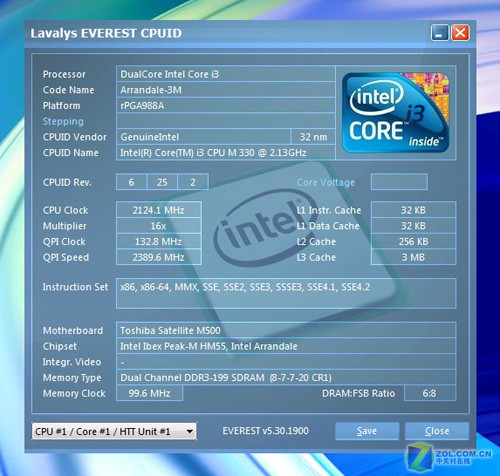Click the Arrandale-3M code name field
The image size is (500, 476).
tap(226, 90)
